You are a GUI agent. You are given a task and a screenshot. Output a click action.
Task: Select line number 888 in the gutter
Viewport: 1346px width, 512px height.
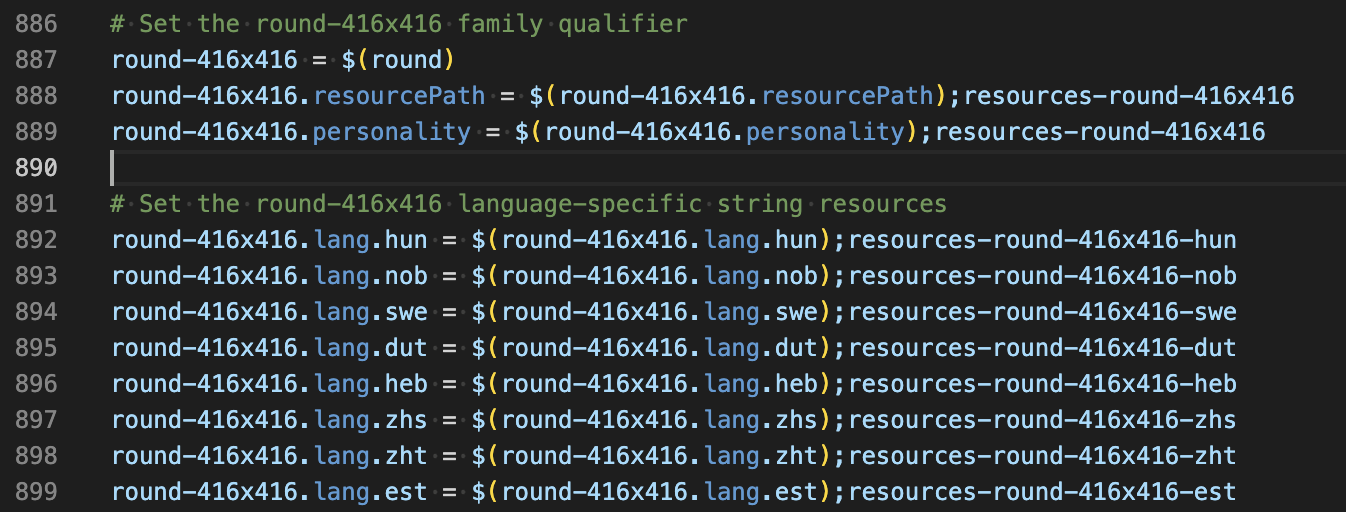pos(37,96)
